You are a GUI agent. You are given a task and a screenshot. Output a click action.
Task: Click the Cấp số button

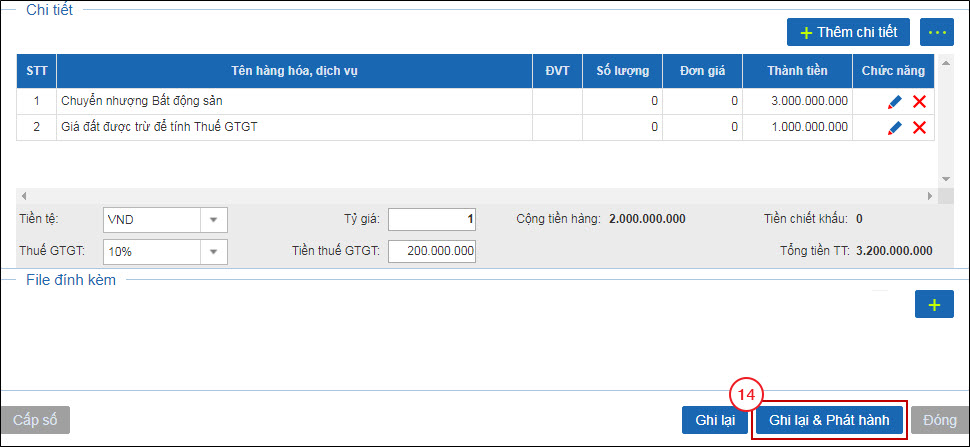tap(35, 420)
